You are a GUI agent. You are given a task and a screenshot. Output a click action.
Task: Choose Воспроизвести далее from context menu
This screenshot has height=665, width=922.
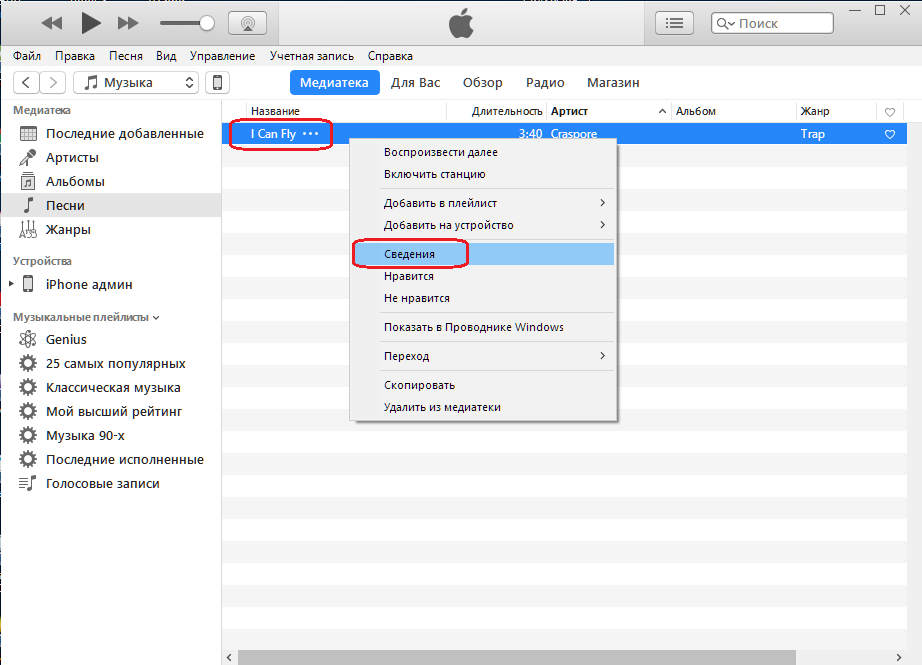click(x=482, y=152)
